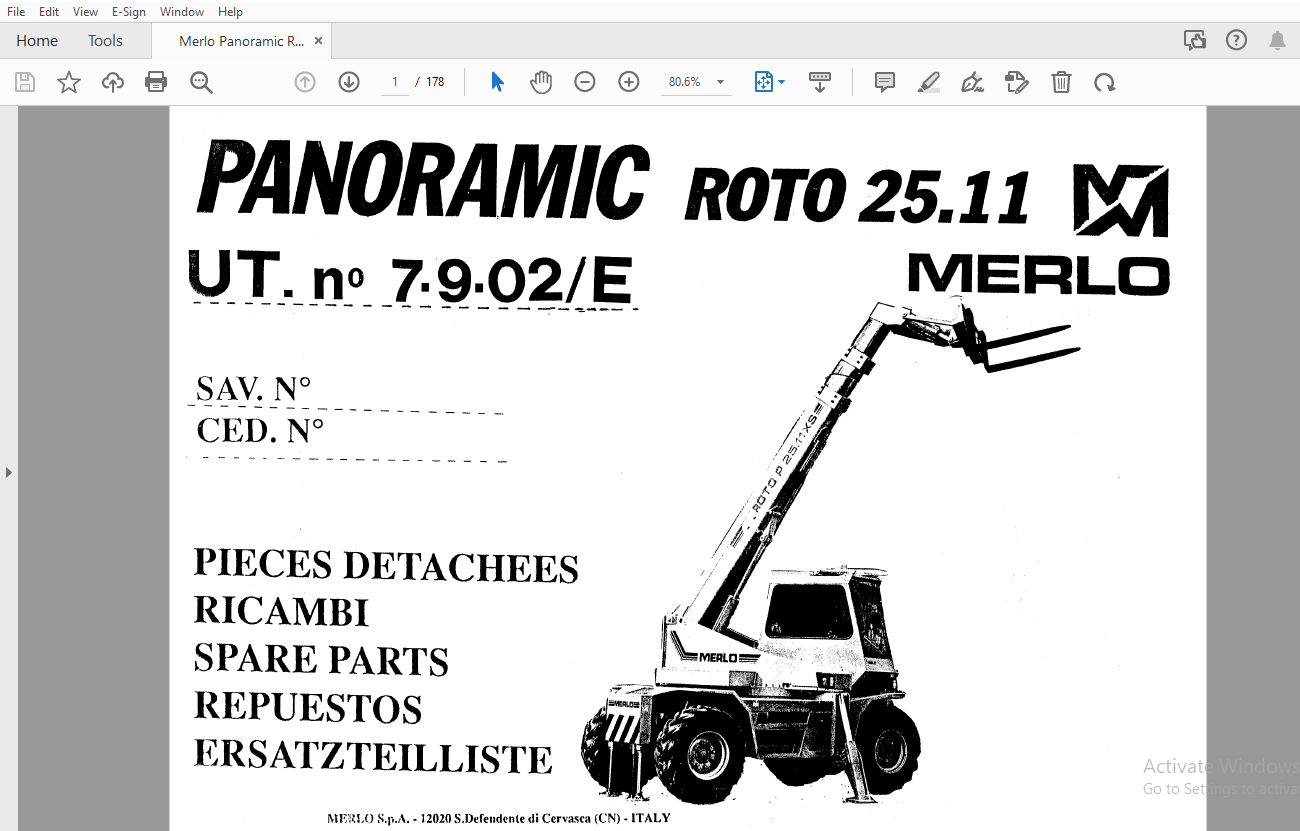Screen dimensions: 1300x831
Task: Zoom out with minus button
Action: click(585, 82)
